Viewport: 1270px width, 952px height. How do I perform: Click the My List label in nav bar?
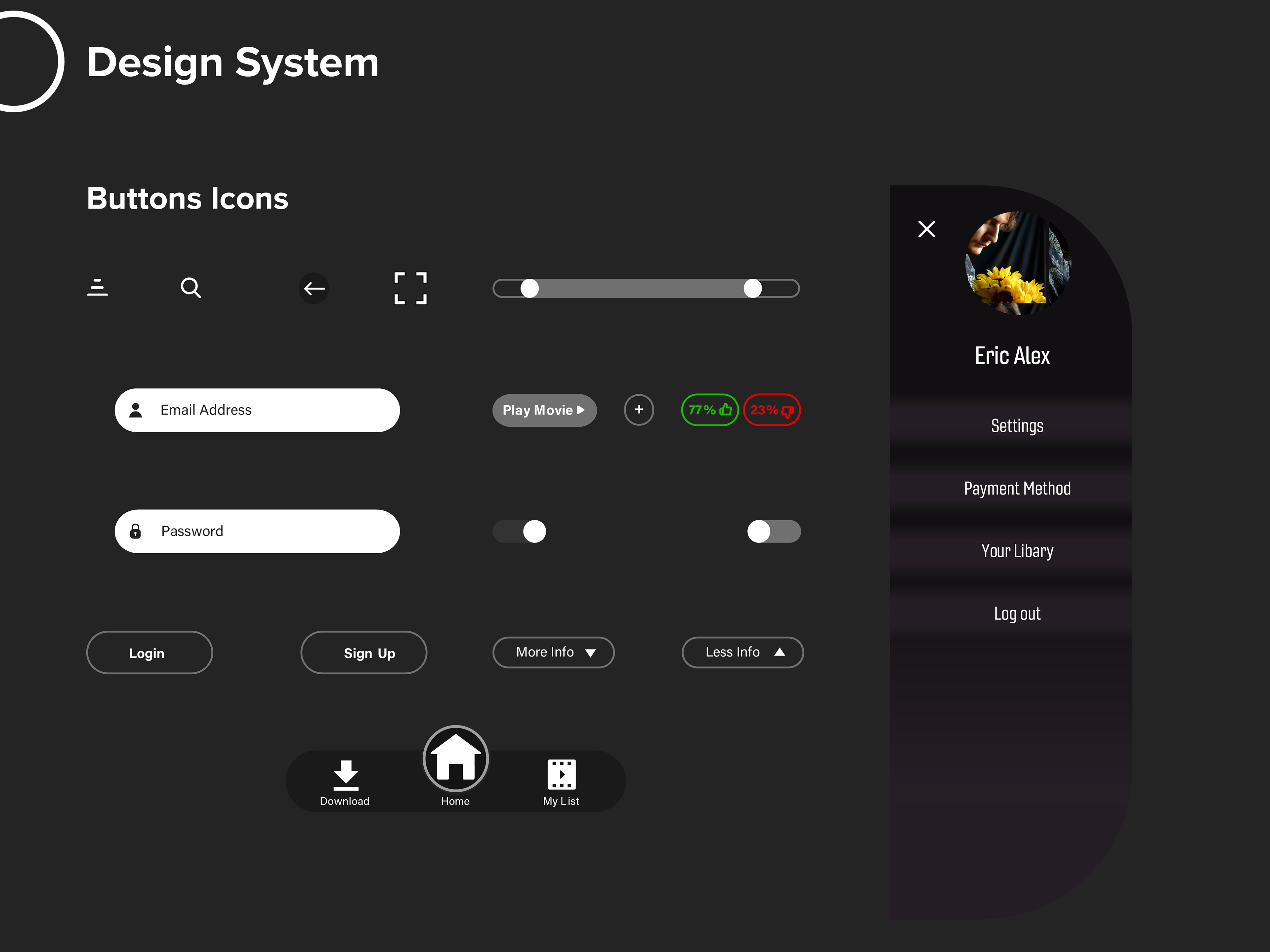click(x=561, y=801)
